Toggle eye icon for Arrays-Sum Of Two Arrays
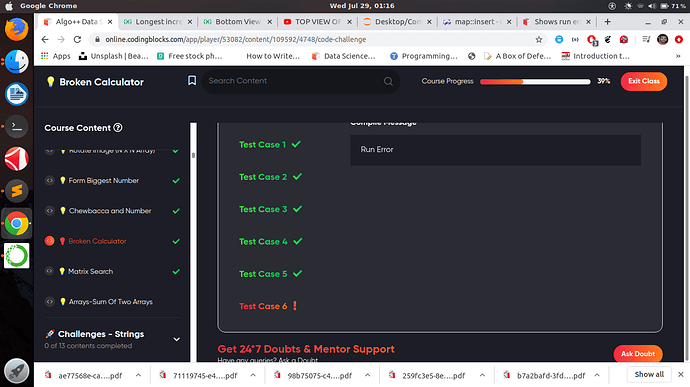This screenshot has height=387, width=690. (50, 302)
